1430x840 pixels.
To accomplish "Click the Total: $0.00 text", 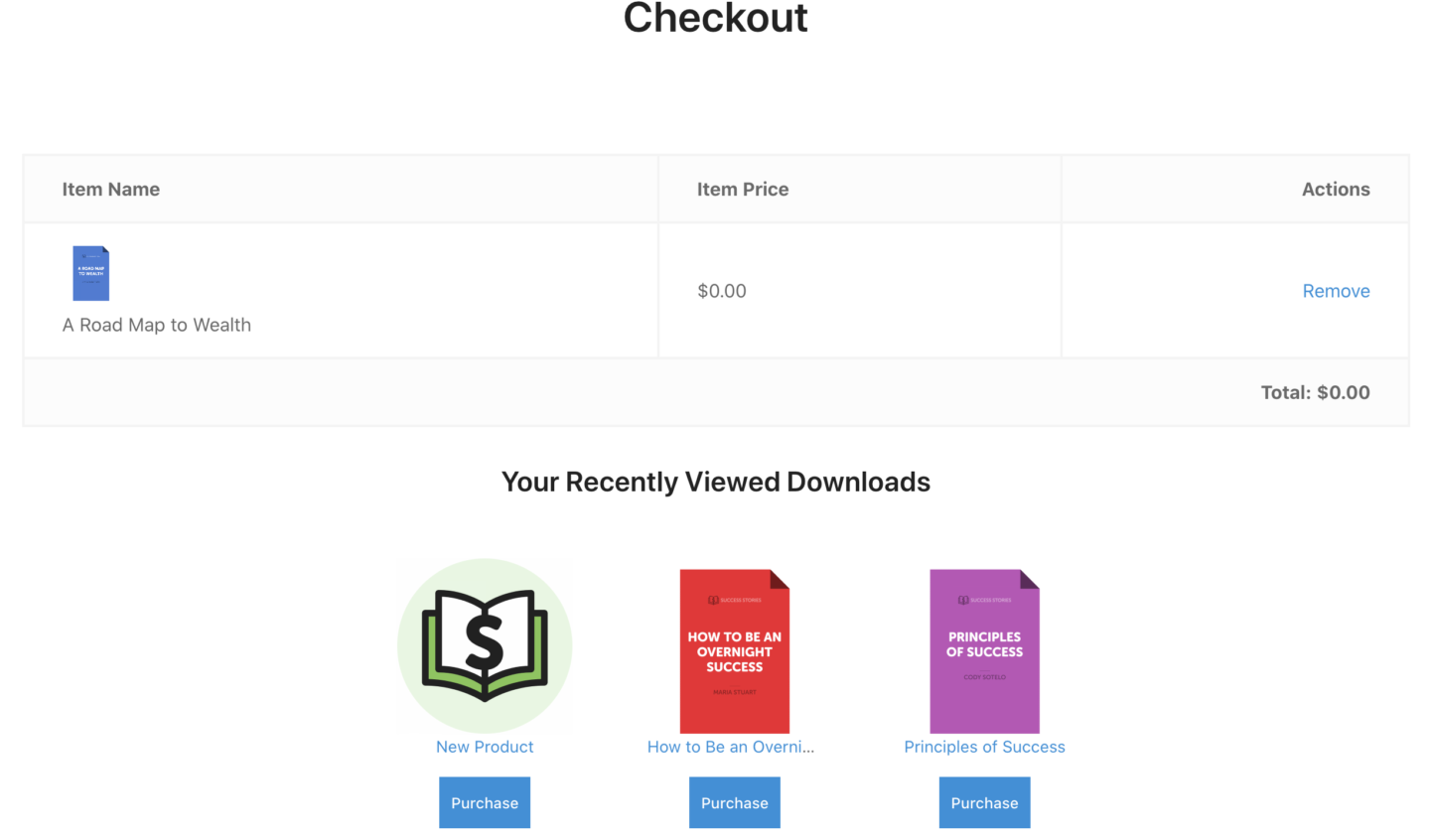I will [x=1315, y=391].
